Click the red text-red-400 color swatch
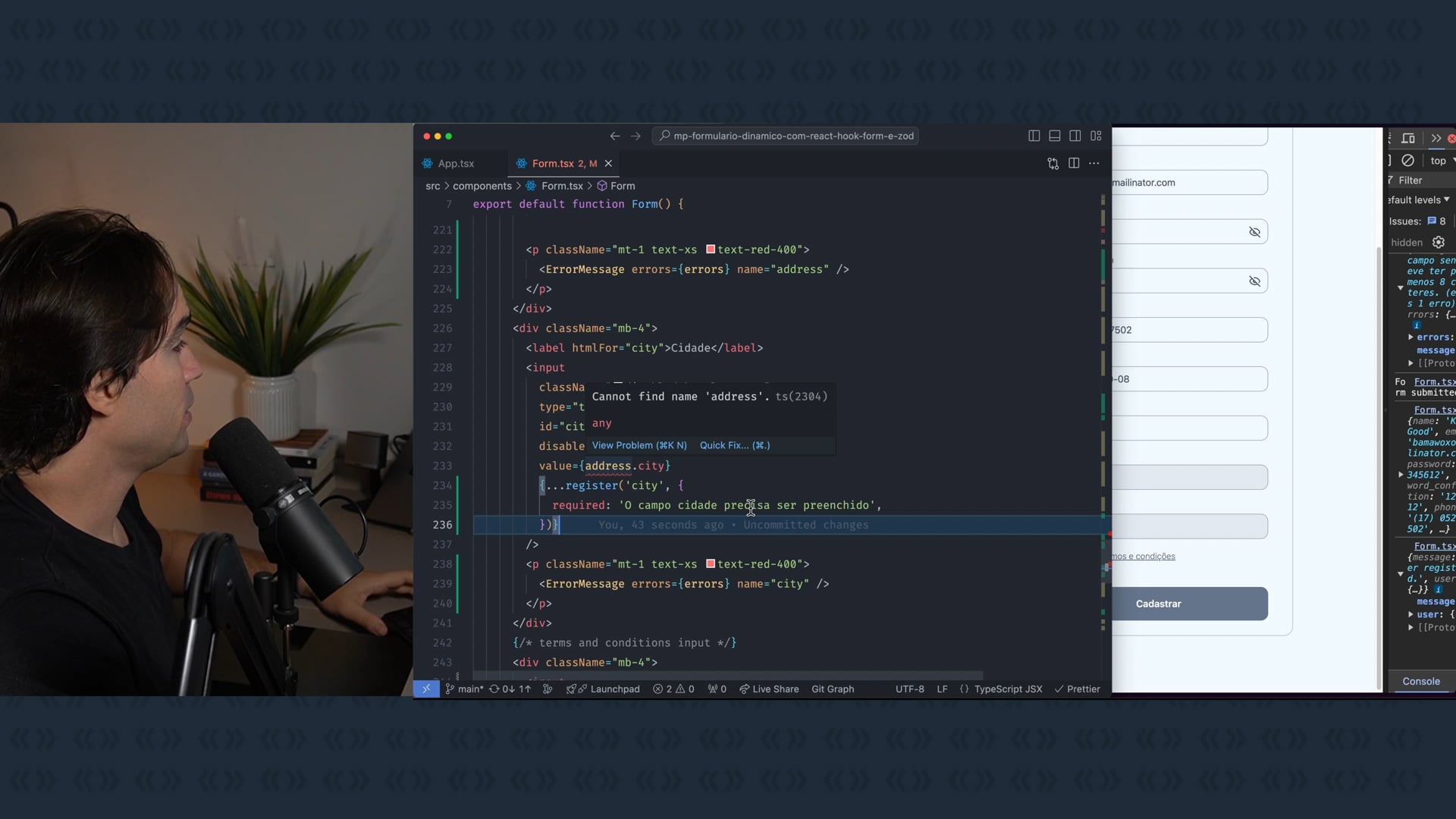This screenshot has width=1456, height=819. 711,249
